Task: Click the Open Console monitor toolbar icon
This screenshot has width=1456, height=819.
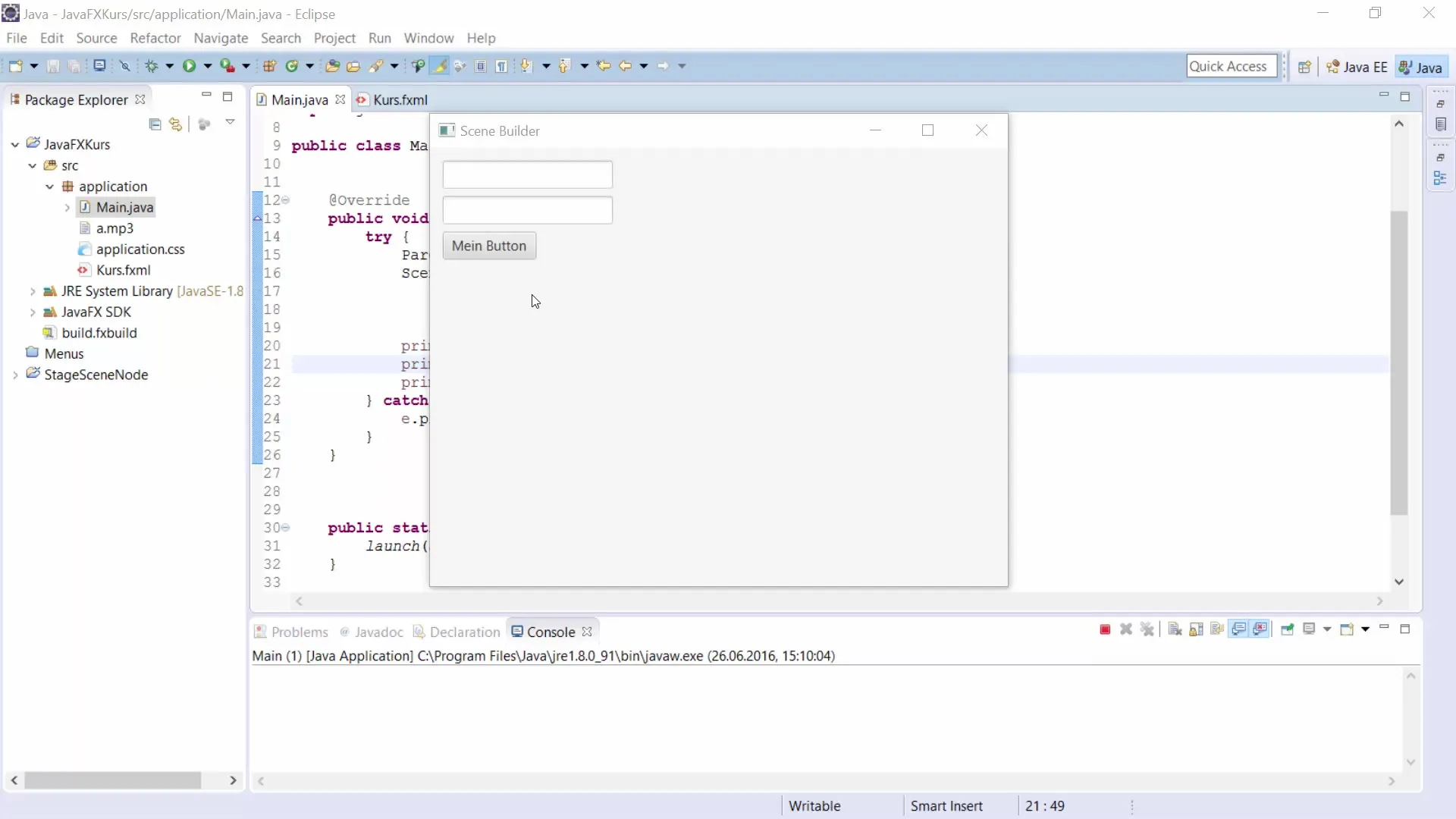Action: [99, 66]
